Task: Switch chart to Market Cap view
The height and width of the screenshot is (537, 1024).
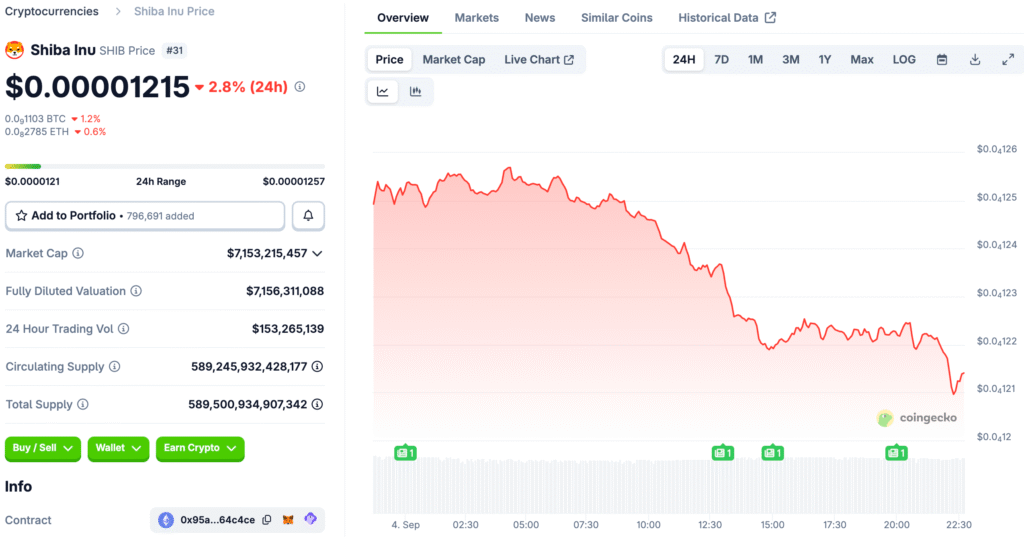Action: (453, 59)
